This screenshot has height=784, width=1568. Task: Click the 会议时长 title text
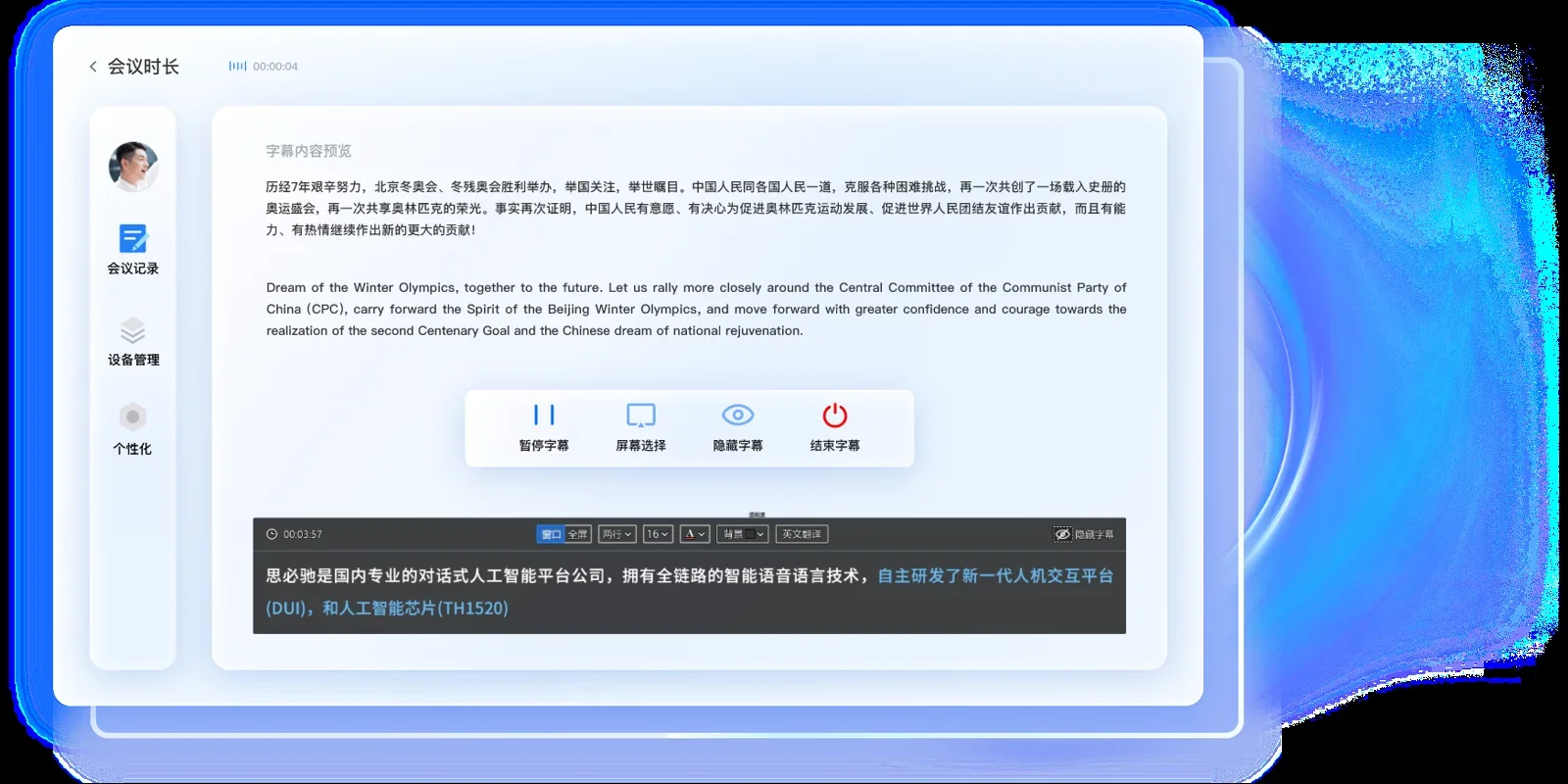(x=143, y=67)
